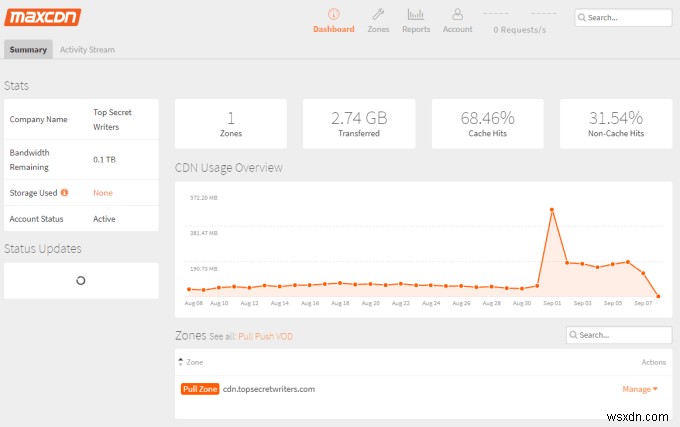The image size is (680, 427).
Task: Click the Pull link in See all
Action: (246, 336)
